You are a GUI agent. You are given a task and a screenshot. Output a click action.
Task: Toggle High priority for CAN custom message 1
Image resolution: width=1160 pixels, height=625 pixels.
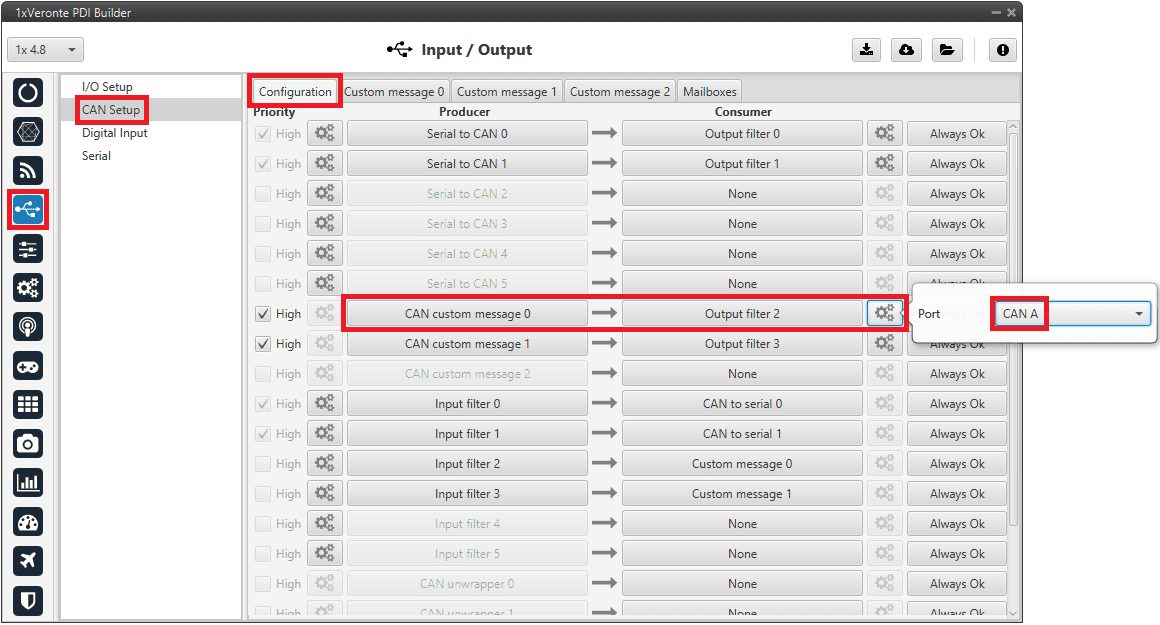263,344
